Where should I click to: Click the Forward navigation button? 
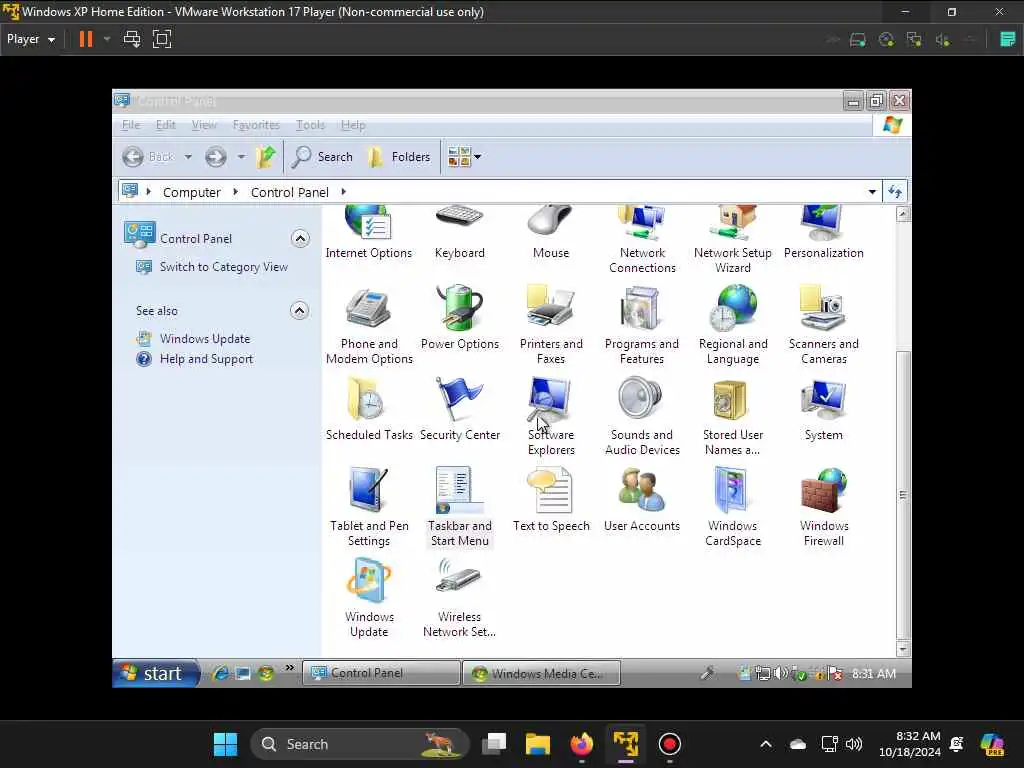pos(216,157)
